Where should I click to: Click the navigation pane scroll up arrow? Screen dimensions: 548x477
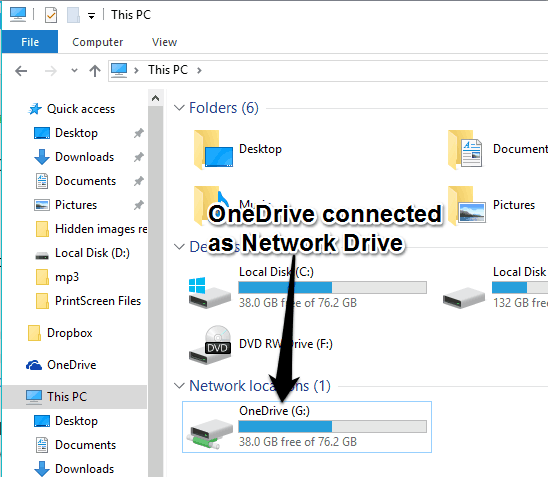156,99
